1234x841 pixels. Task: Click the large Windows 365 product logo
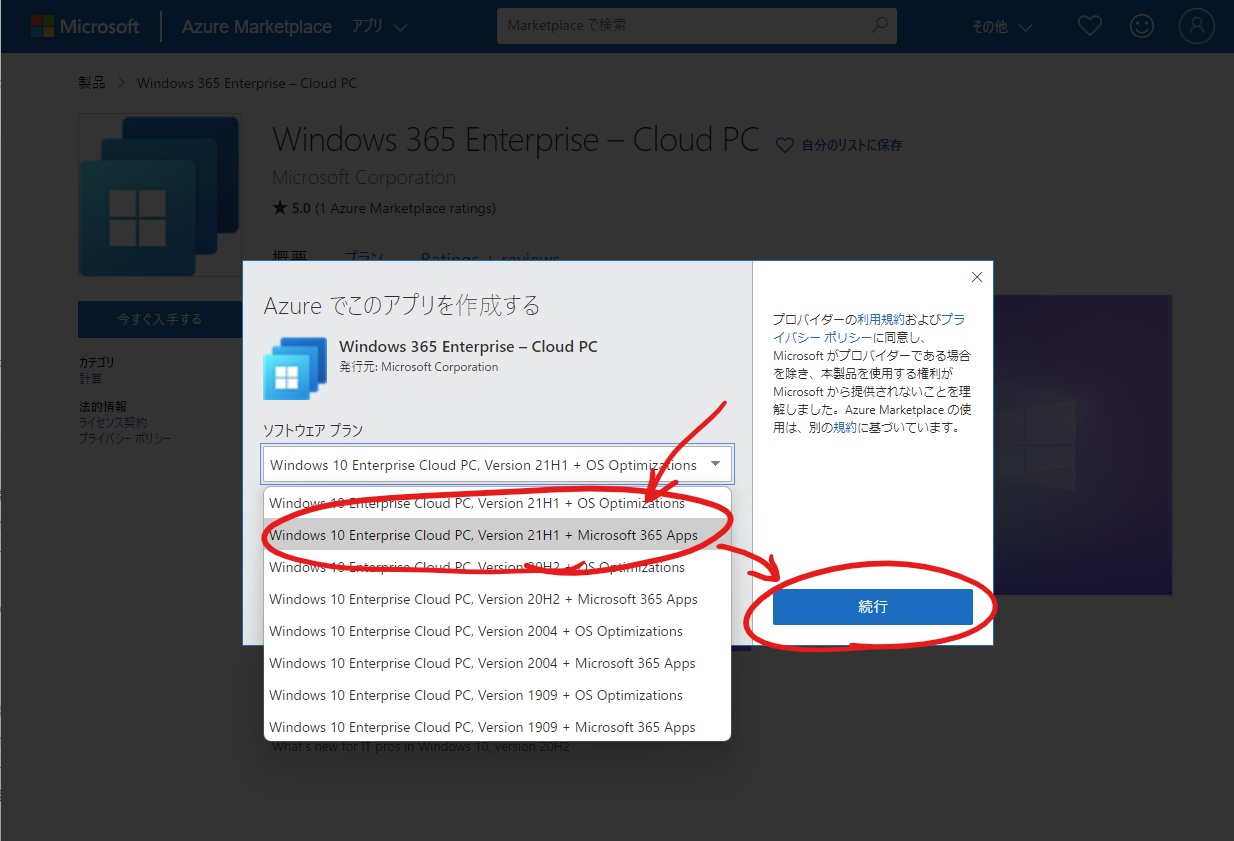tap(160, 195)
